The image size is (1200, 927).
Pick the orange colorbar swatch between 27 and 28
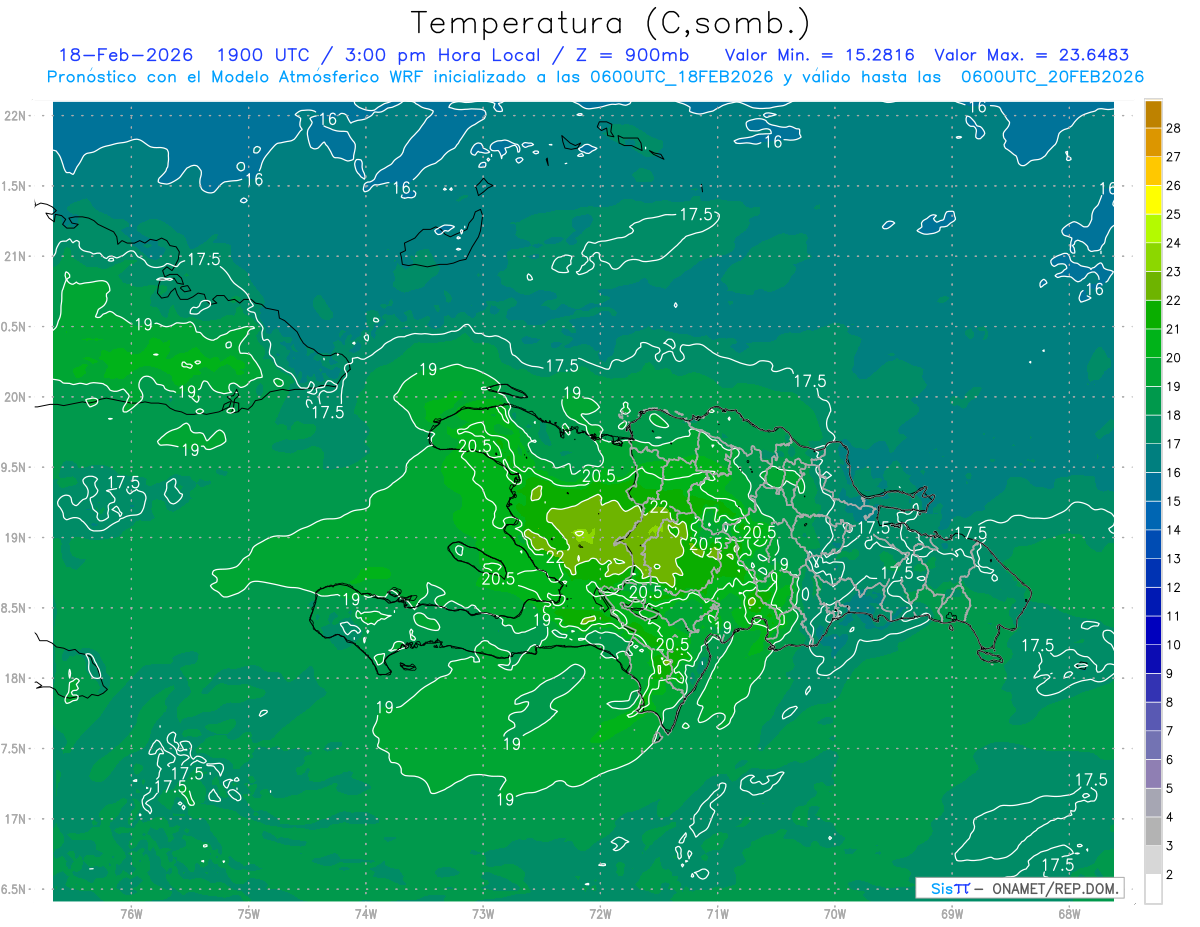1153,143
